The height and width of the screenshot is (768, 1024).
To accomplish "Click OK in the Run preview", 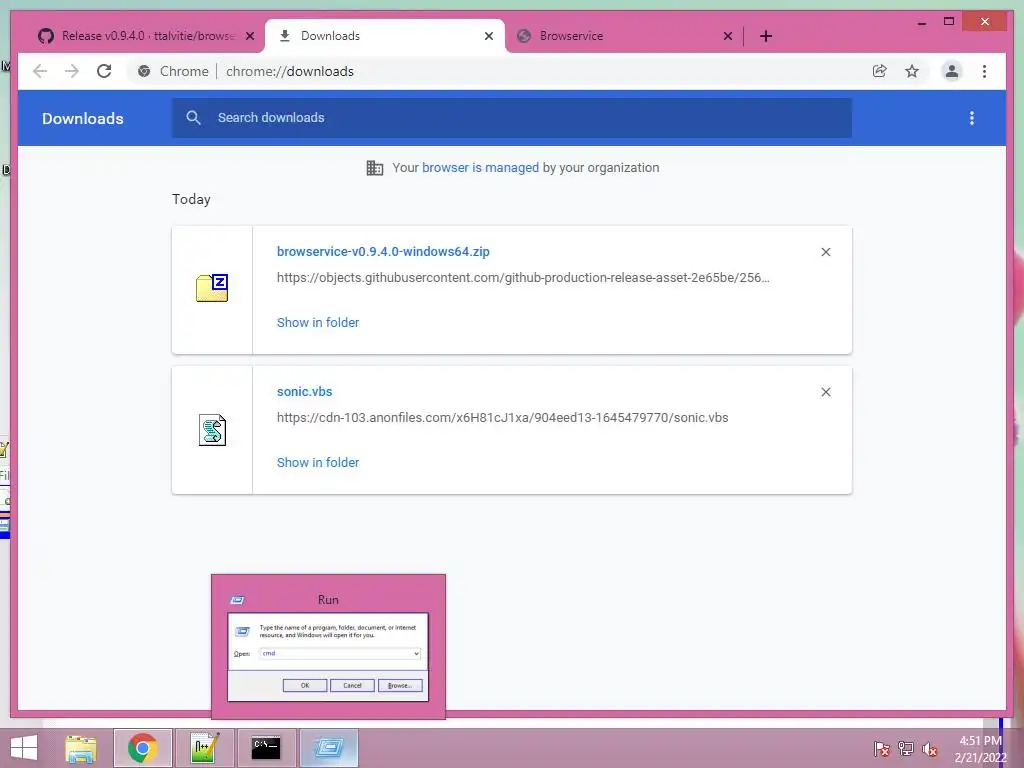I will [305, 685].
